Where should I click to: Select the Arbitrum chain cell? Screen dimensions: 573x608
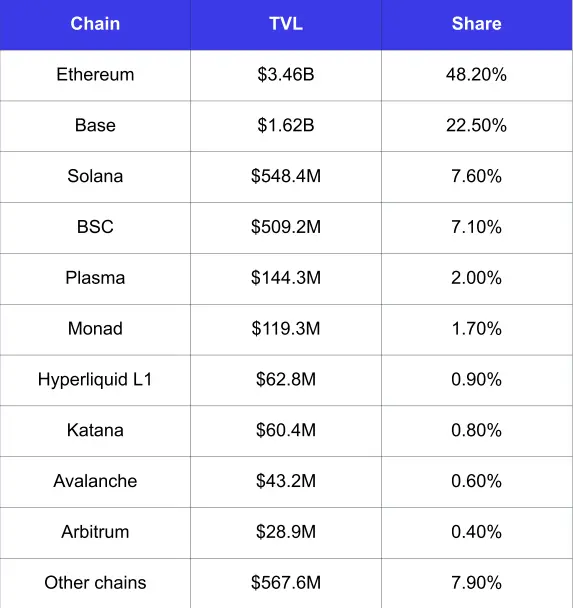pos(95,532)
